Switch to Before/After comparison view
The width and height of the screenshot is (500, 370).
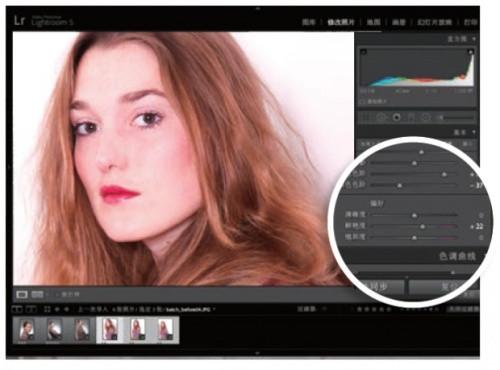tap(37, 294)
